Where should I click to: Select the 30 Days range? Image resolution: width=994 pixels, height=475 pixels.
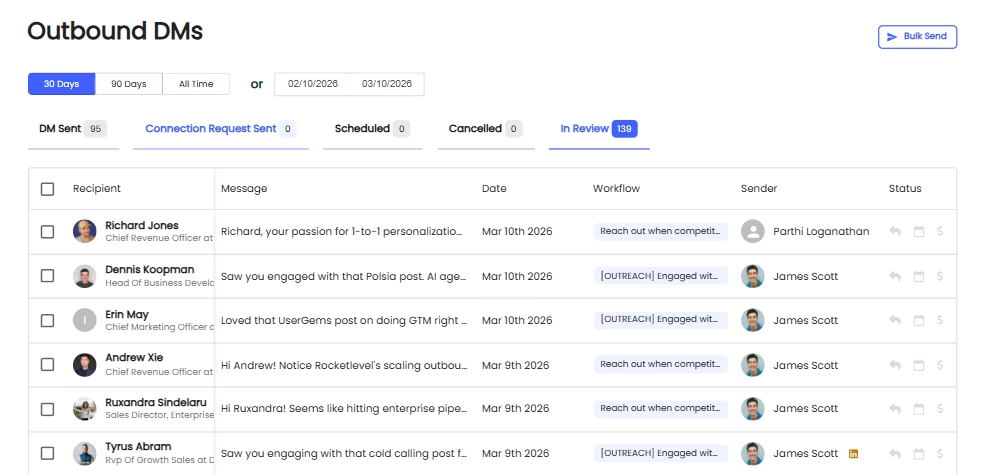(61, 84)
